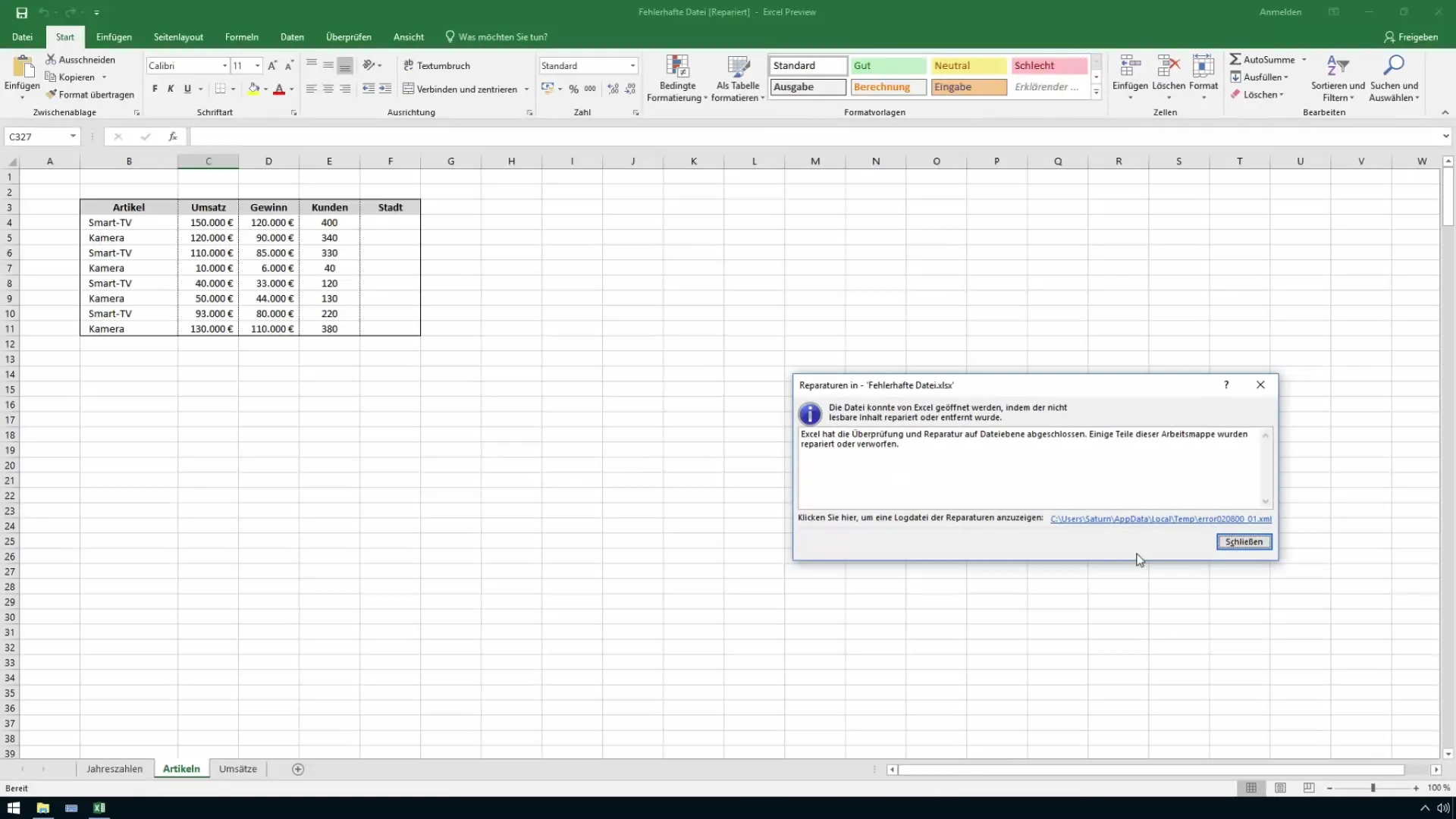Switch to page layout view
The image size is (1456, 819).
[x=1280, y=788]
